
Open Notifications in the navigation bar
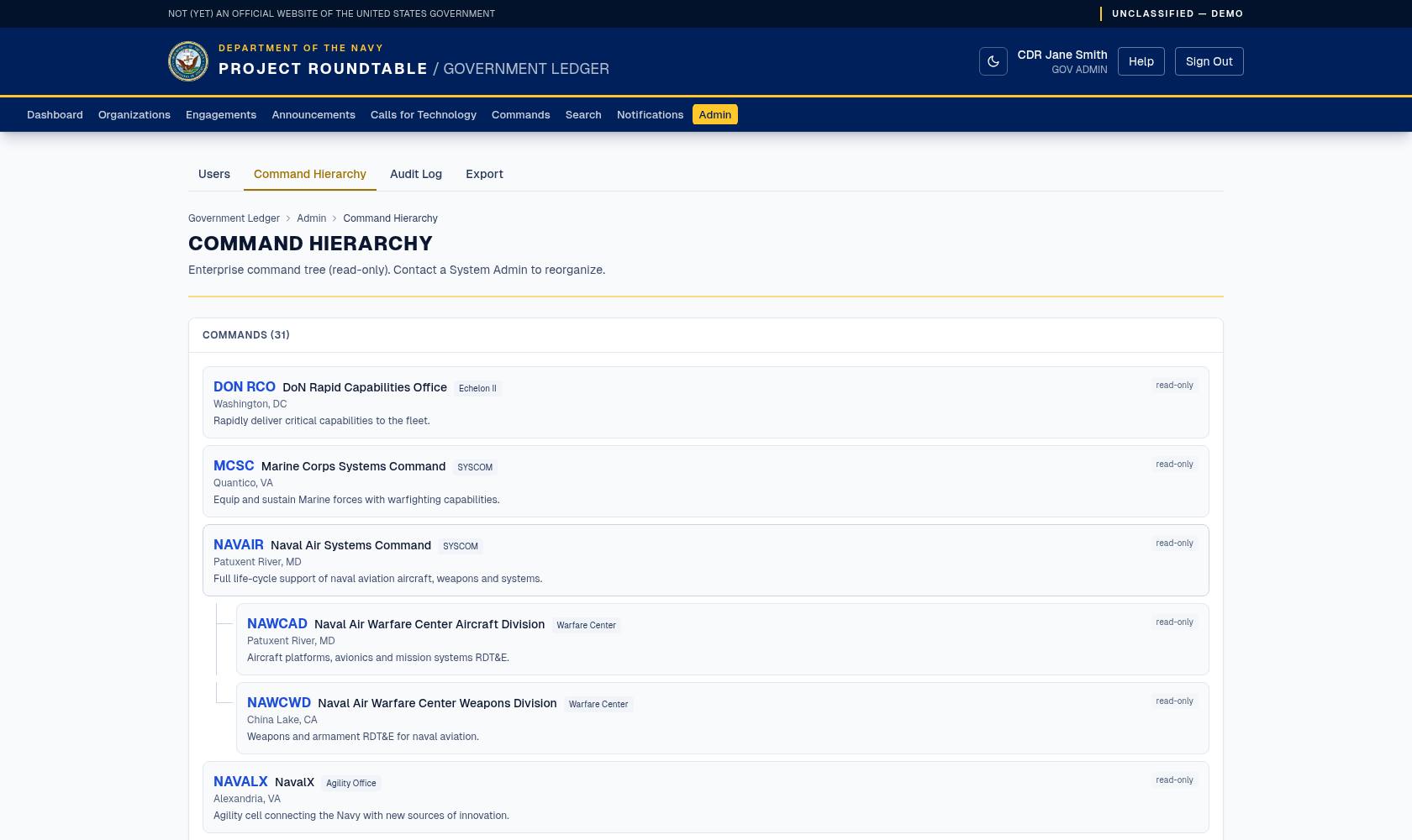click(650, 115)
